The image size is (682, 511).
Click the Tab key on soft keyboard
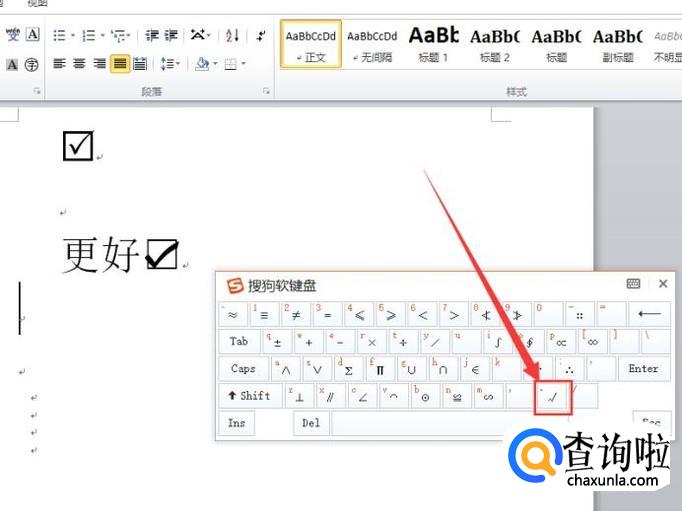point(238,341)
